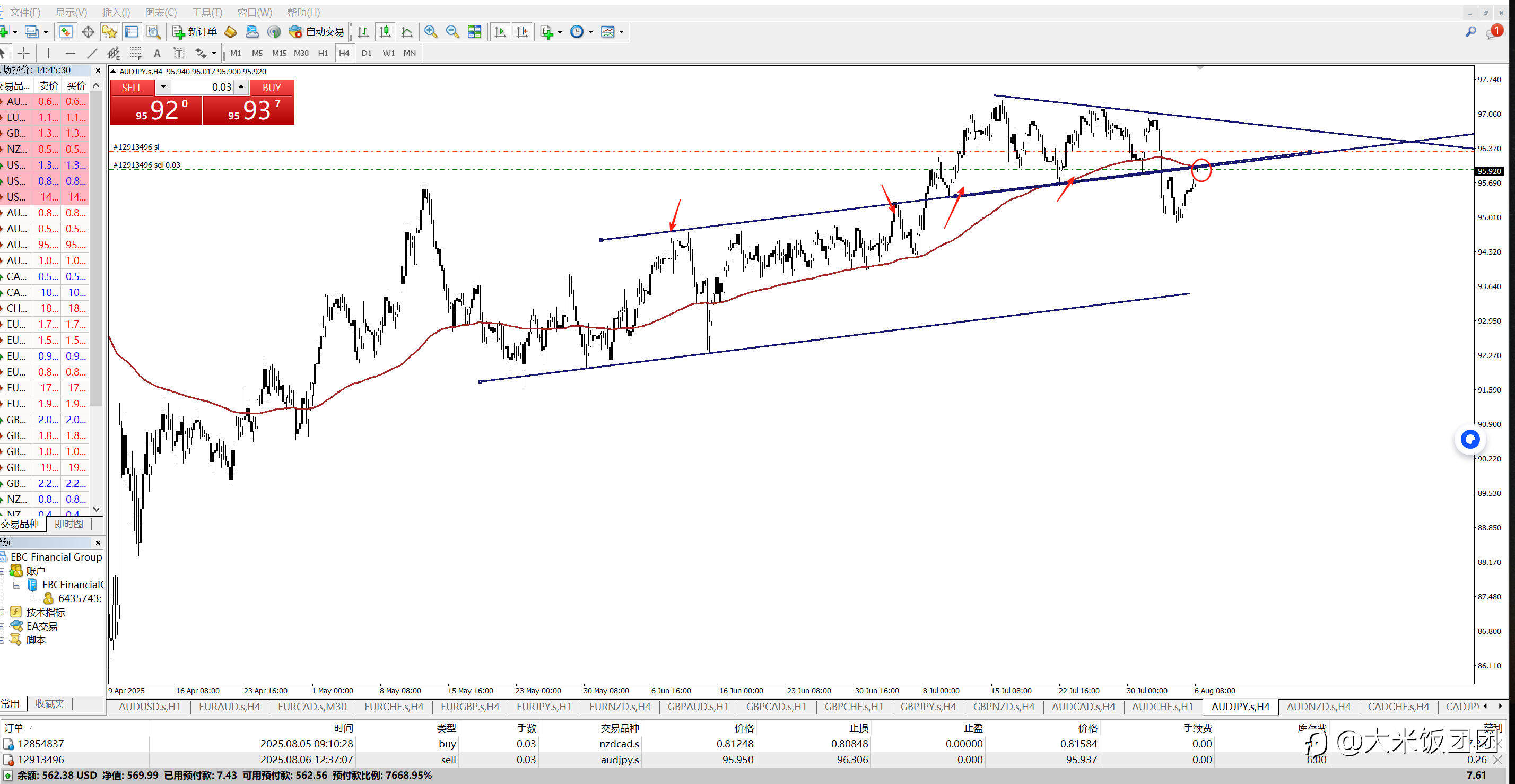
Task: Click the tile windows grid icon
Action: click(x=474, y=32)
